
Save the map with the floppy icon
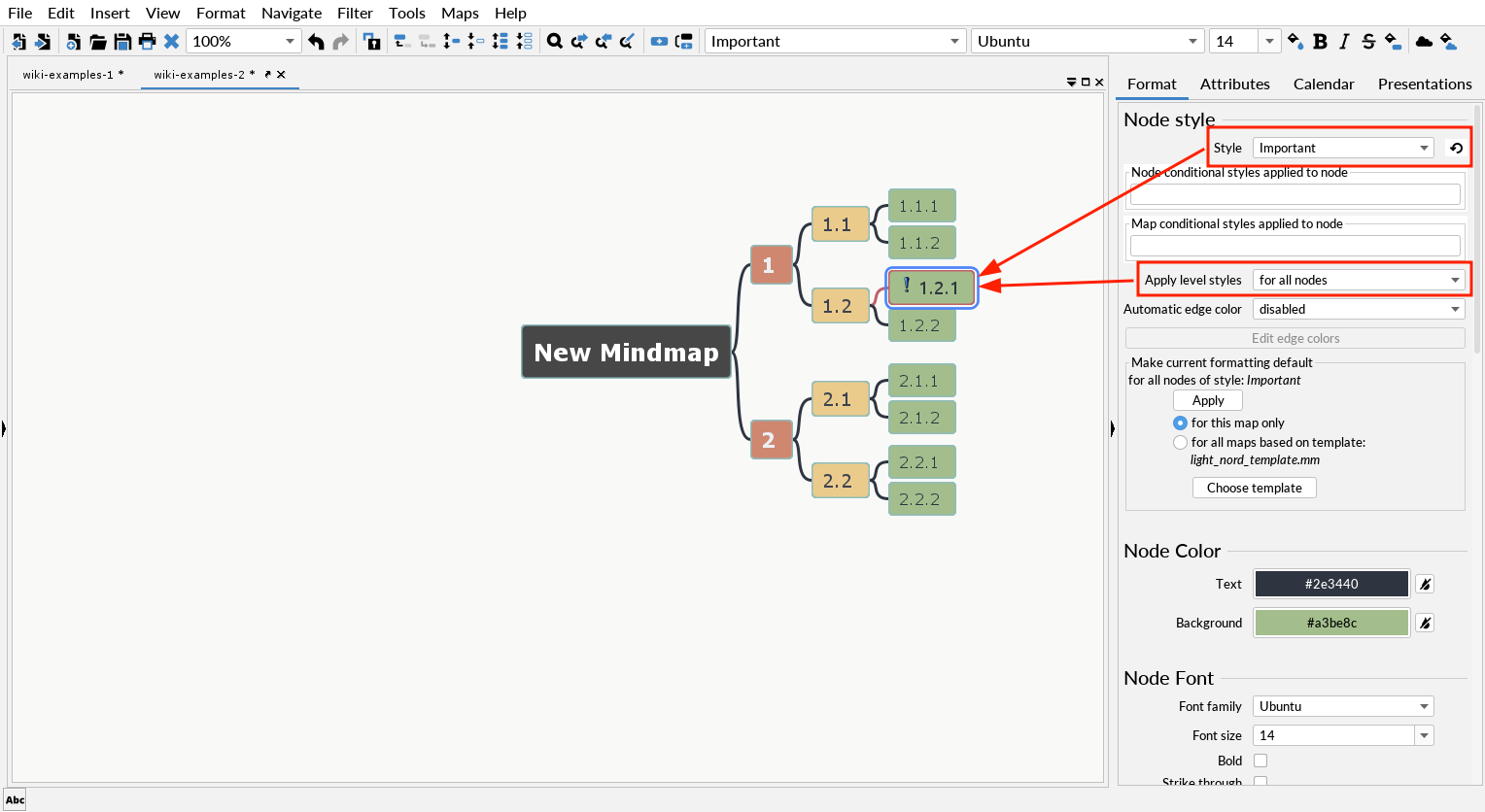coord(122,42)
